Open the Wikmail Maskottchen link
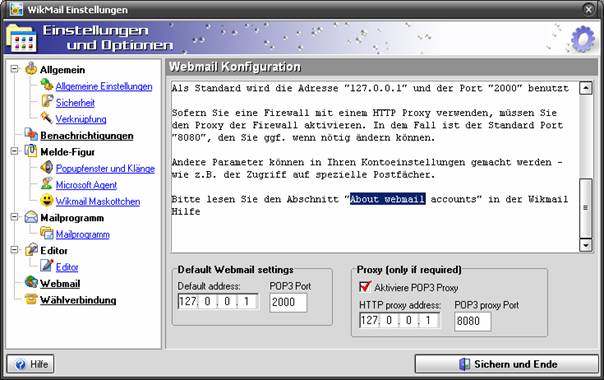604x380 pixels. click(x=98, y=202)
